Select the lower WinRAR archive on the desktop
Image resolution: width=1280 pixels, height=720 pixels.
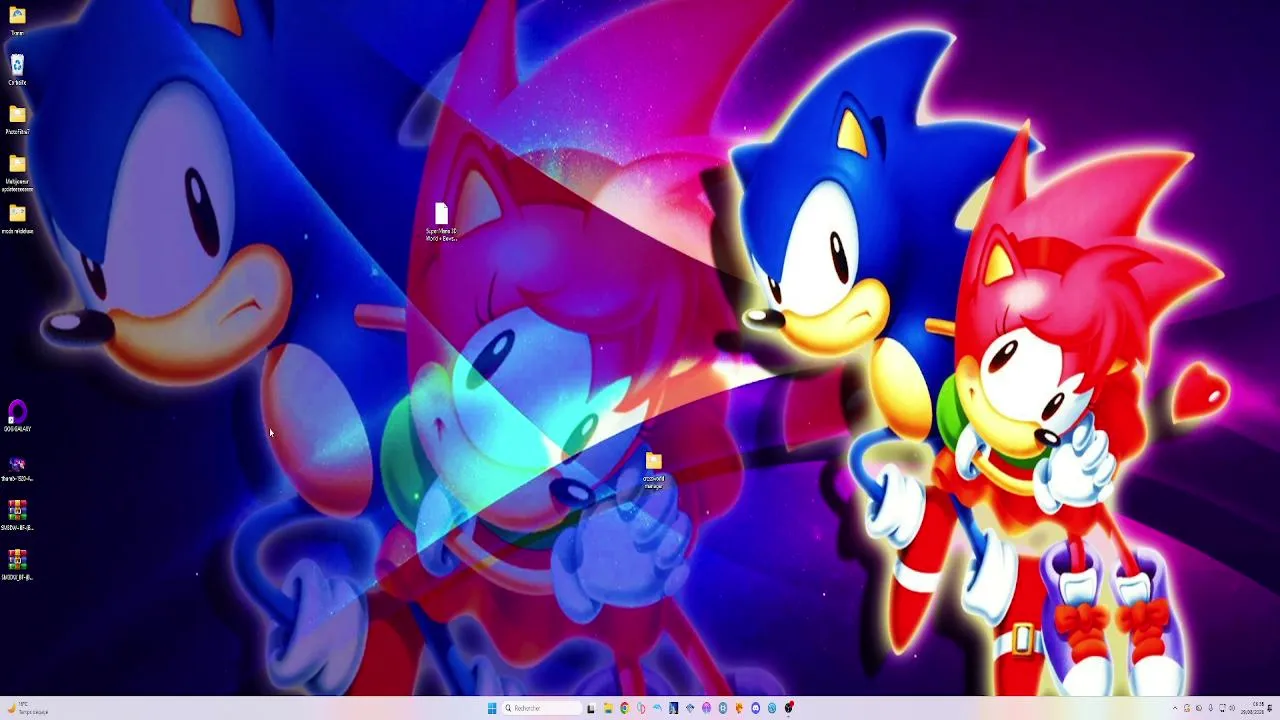click(17, 566)
